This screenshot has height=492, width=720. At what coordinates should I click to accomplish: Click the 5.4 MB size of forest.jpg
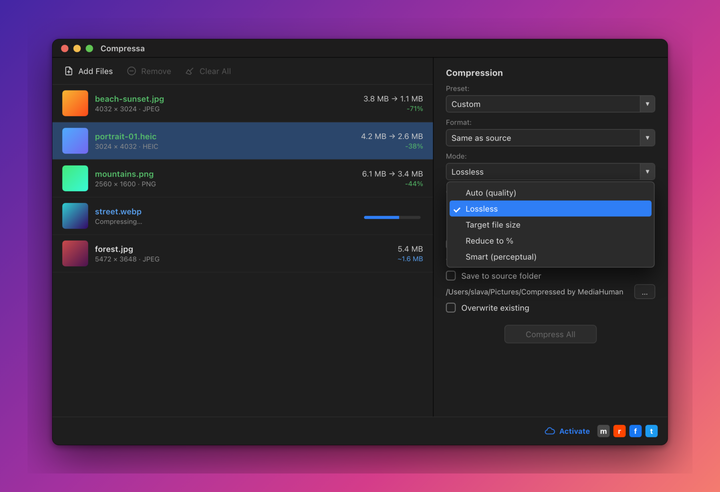(410, 249)
